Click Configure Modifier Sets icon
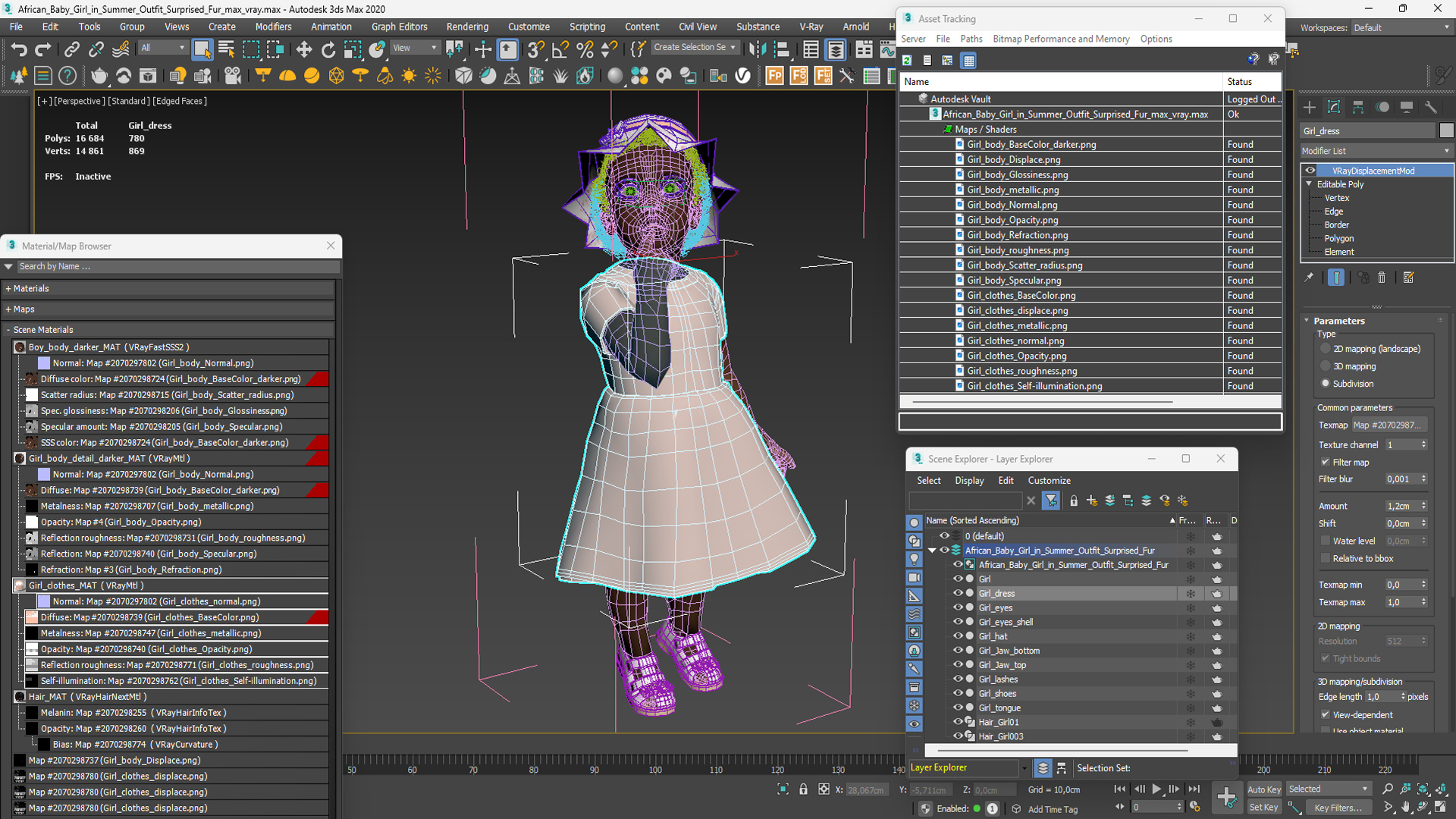This screenshot has width=1456, height=819. point(1409,278)
